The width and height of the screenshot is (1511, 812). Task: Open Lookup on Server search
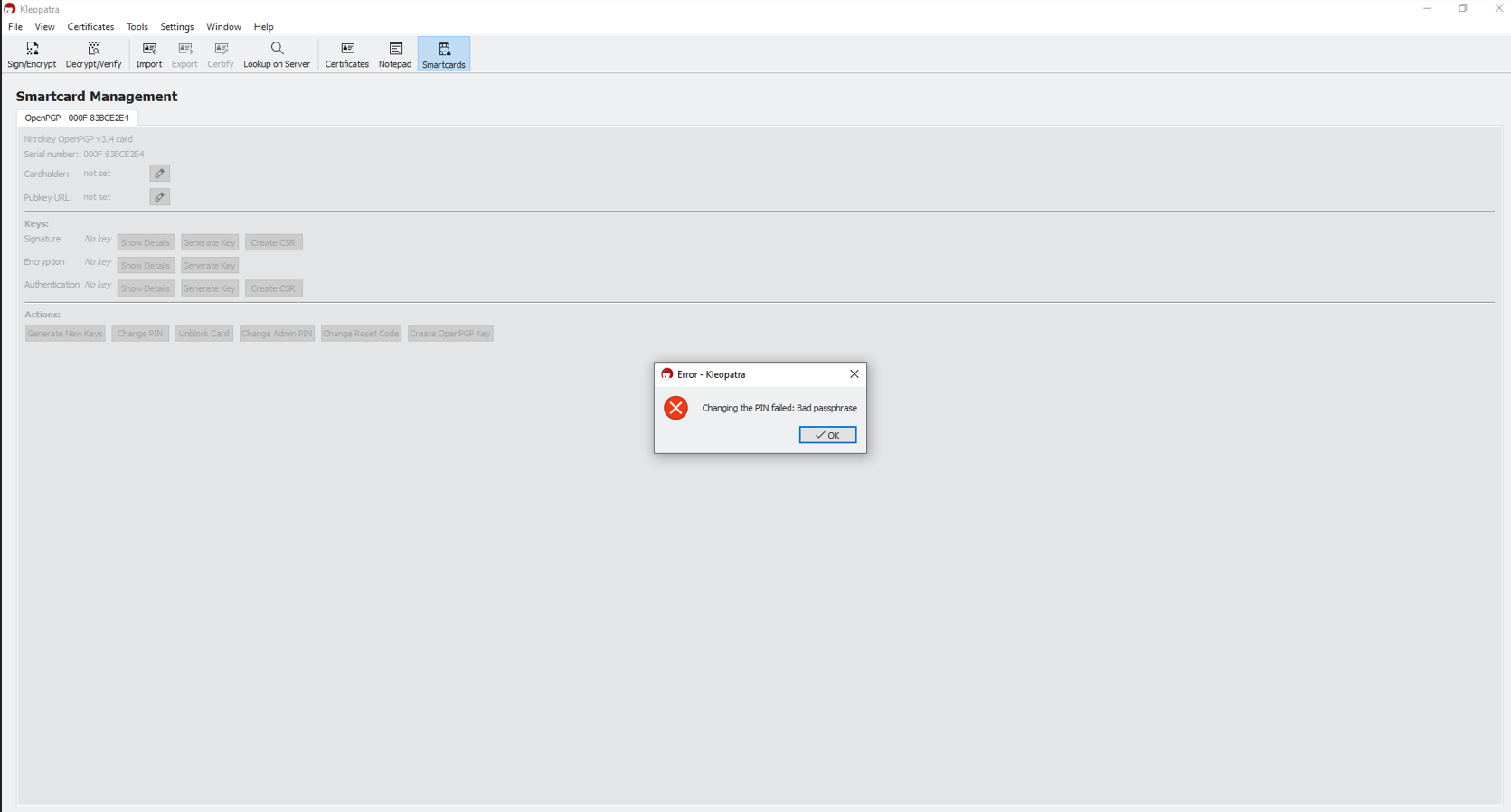click(x=277, y=54)
